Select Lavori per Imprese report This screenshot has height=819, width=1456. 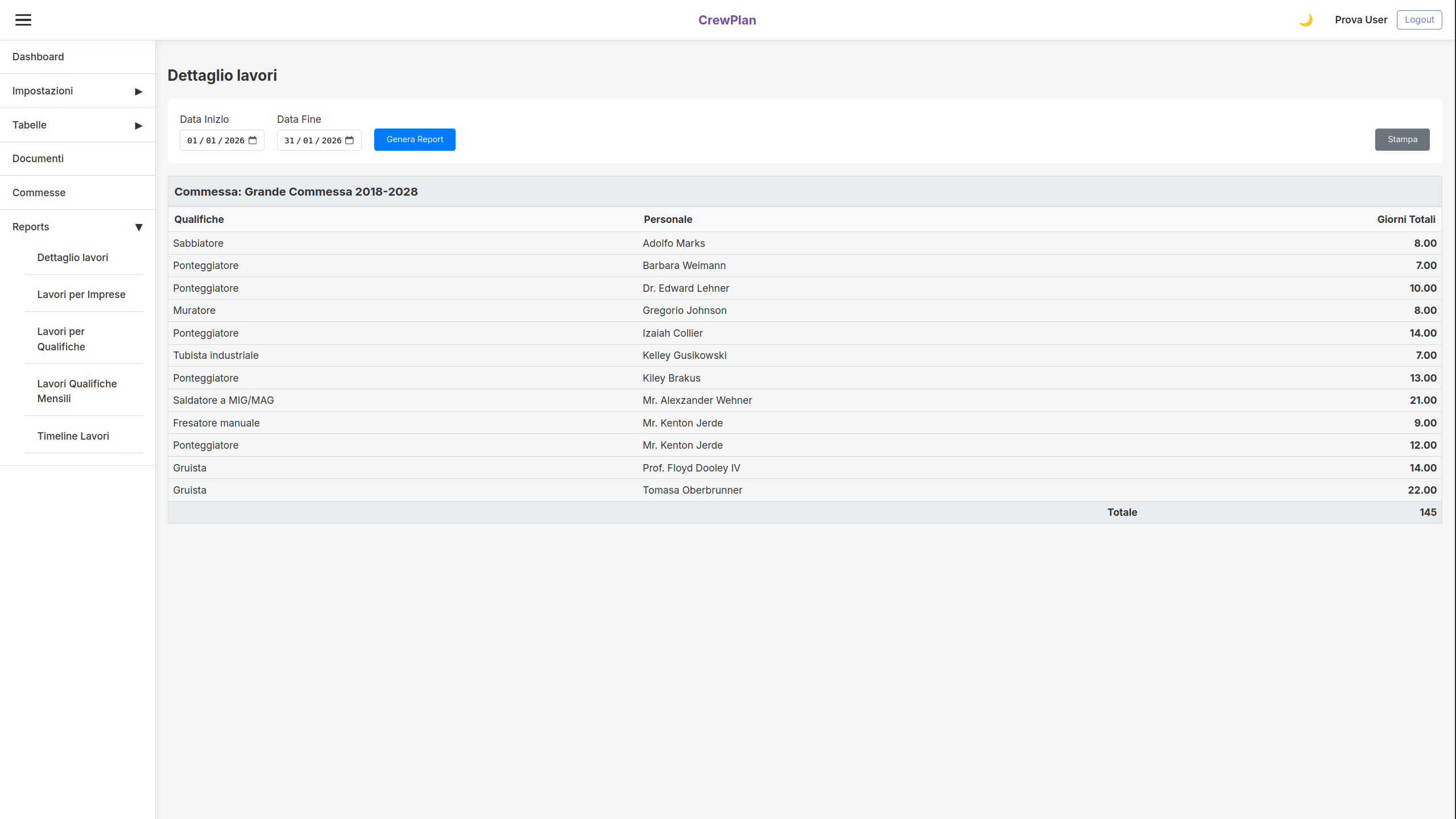click(x=81, y=295)
